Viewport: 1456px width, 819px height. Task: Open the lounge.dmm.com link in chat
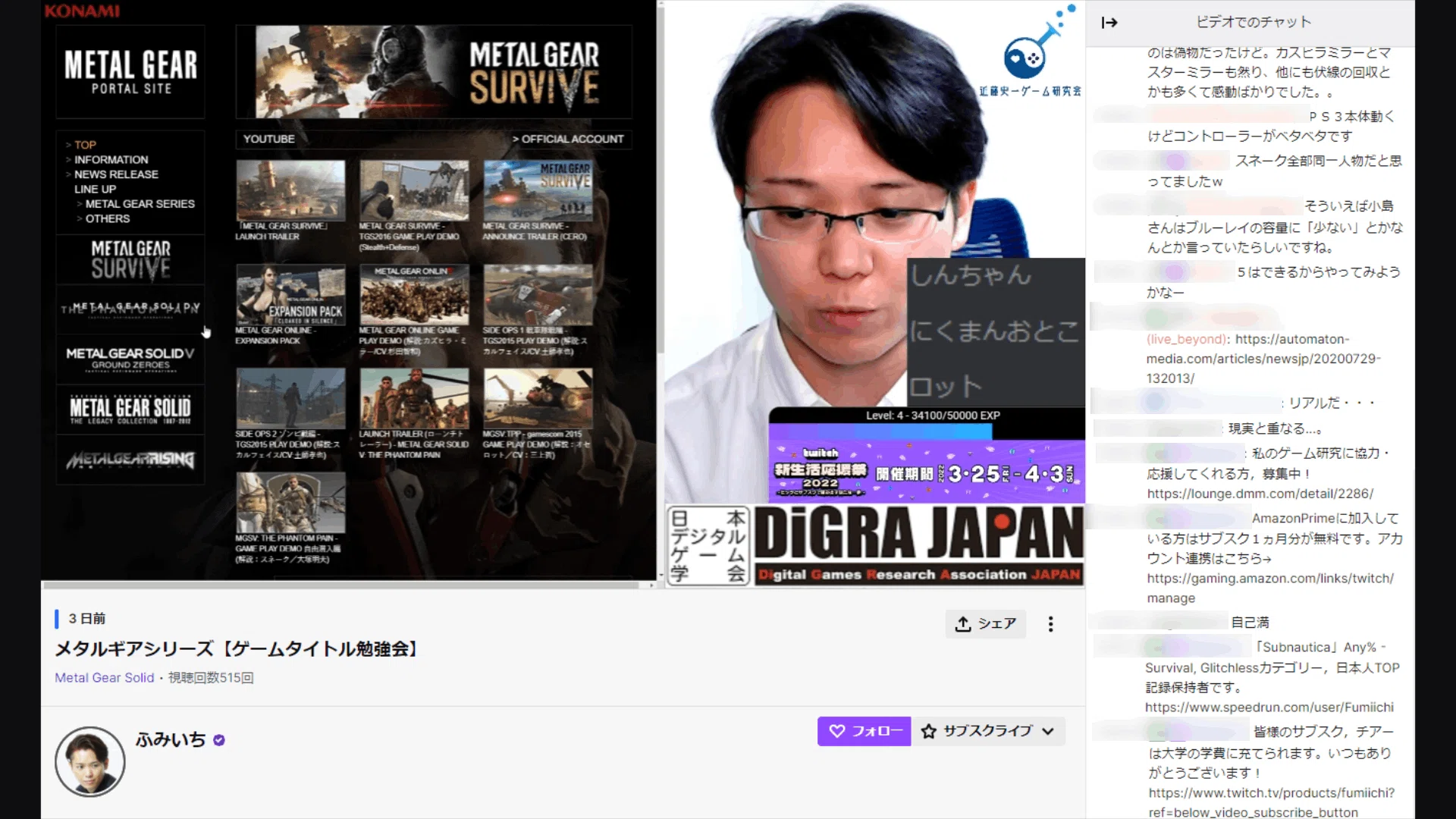pos(1260,494)
